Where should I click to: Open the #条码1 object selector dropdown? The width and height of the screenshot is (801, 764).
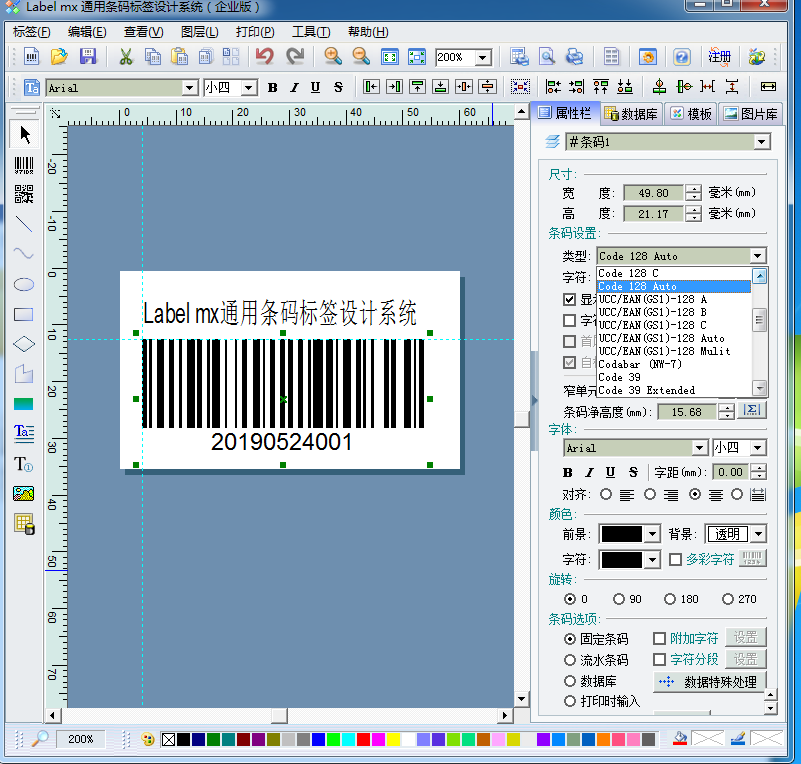[761, 141]
